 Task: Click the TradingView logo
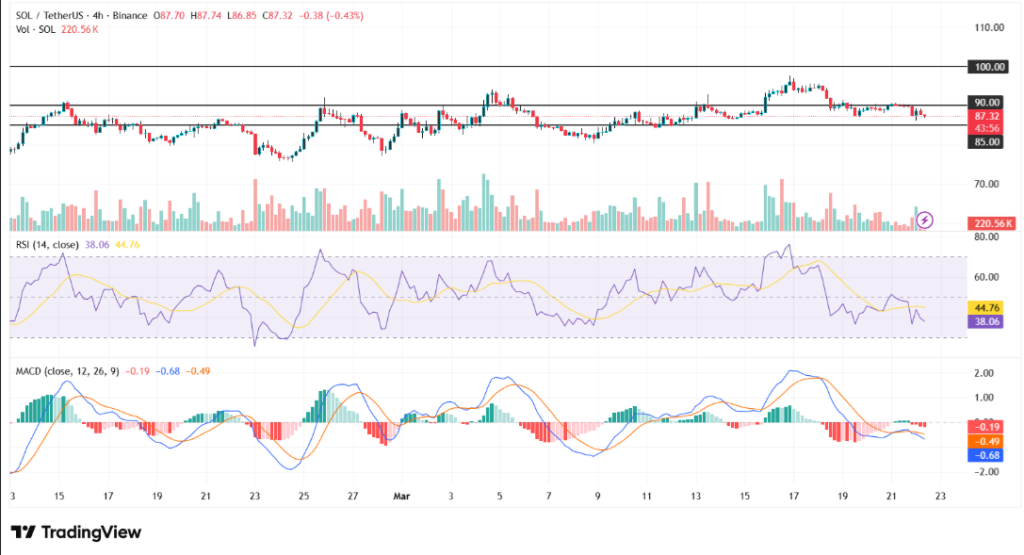click(x=76, y=532)
